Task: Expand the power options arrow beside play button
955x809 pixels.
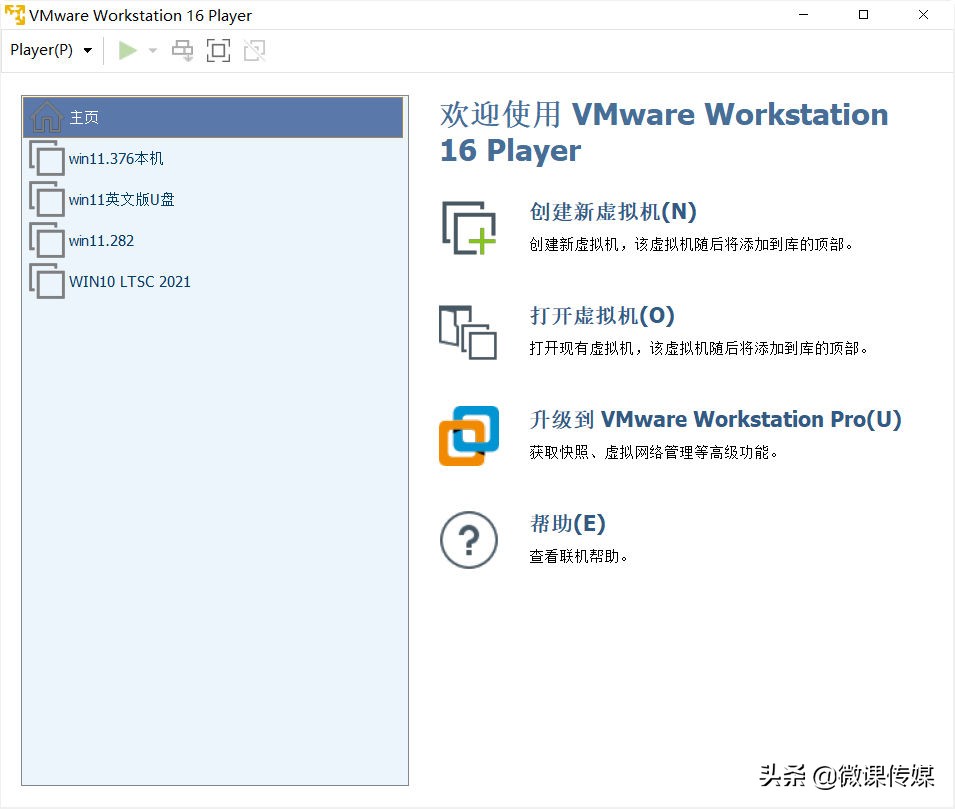Action: click(153, 51)
